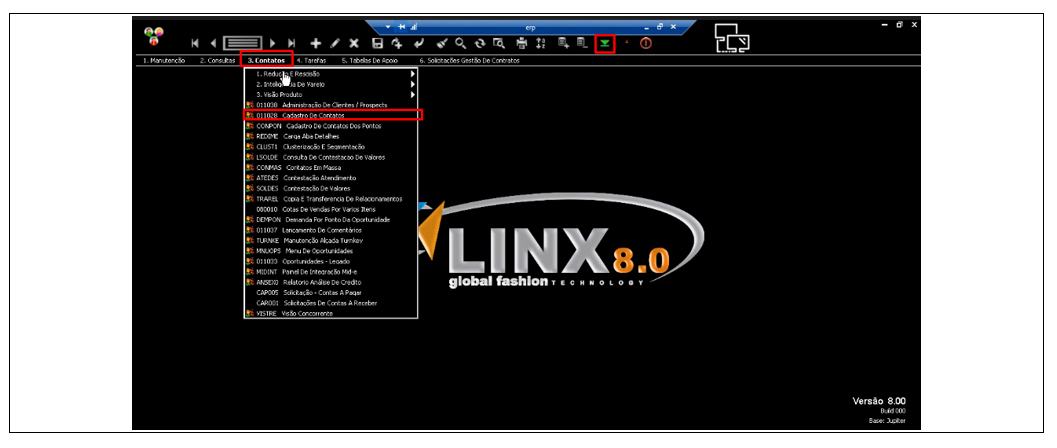Viewport: 1057px width, 448px height.
Task: Open 011037 Lancamento De Comentários
Action: (x=330, y=230)
